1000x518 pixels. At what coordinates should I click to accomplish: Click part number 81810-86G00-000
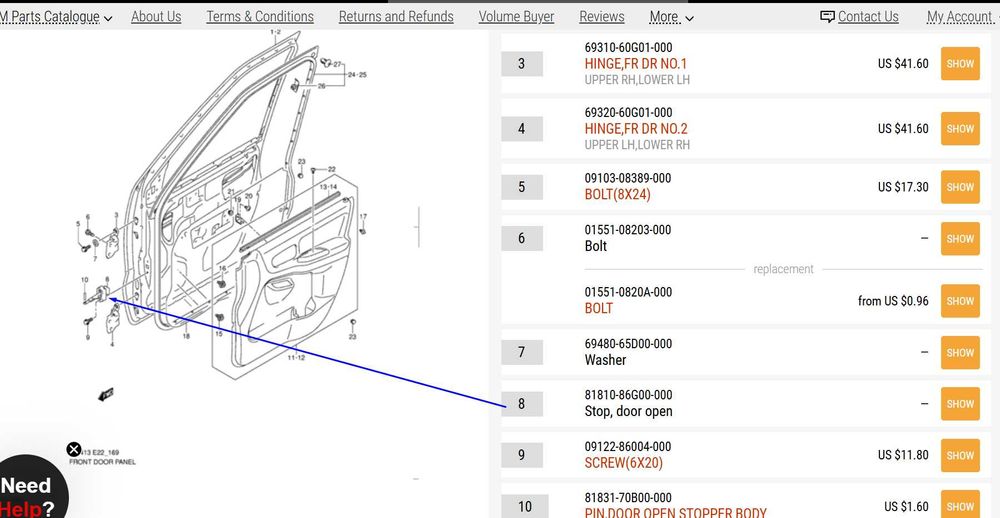628,395
